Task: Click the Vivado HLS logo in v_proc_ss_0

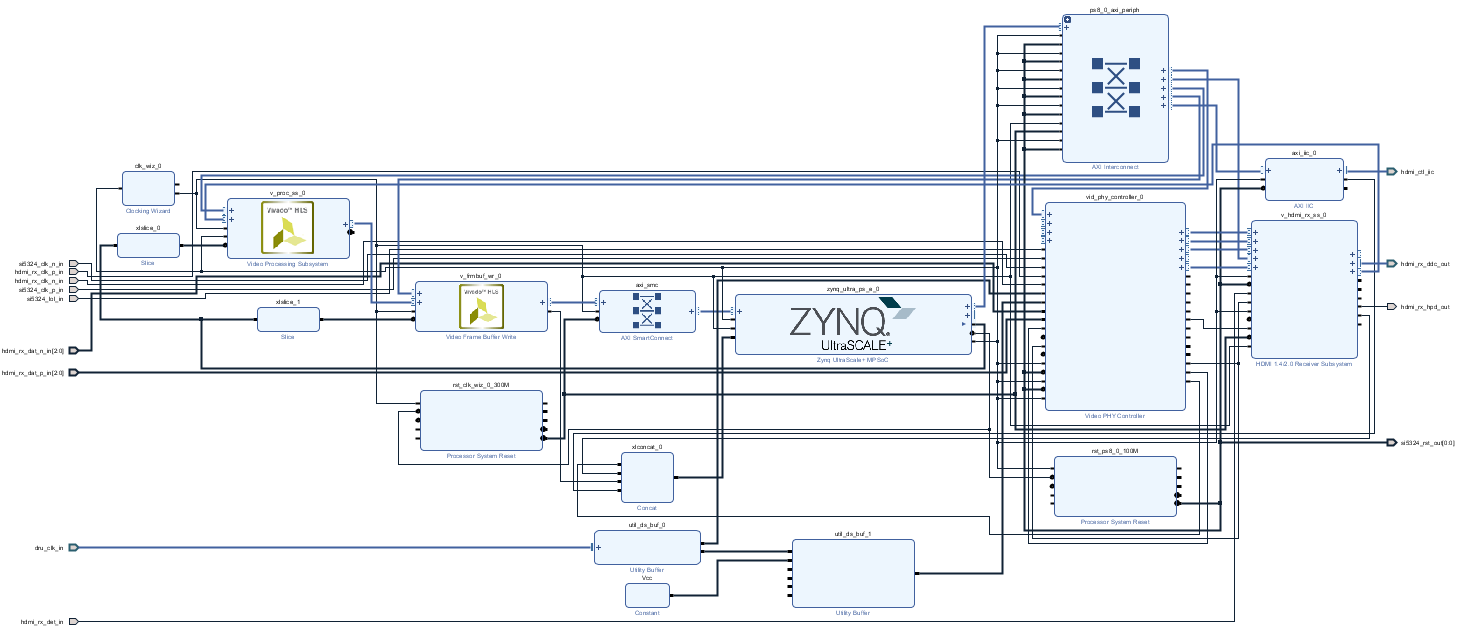Action: (290, 227)
